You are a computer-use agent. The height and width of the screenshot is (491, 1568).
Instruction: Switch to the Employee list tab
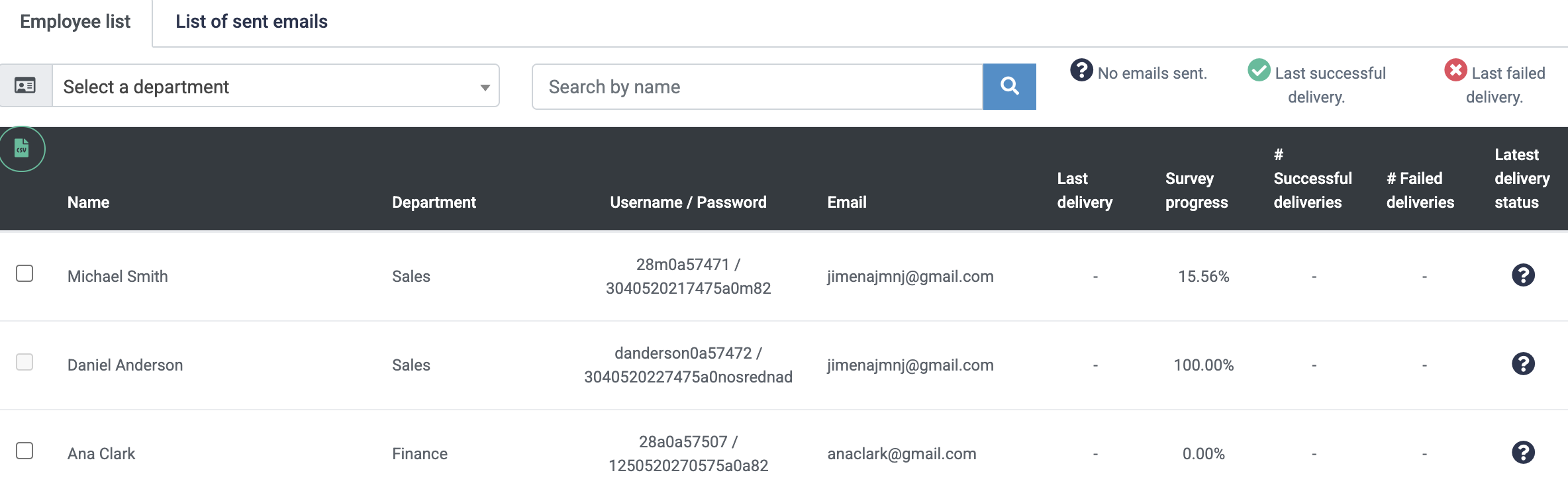(75, 22)
